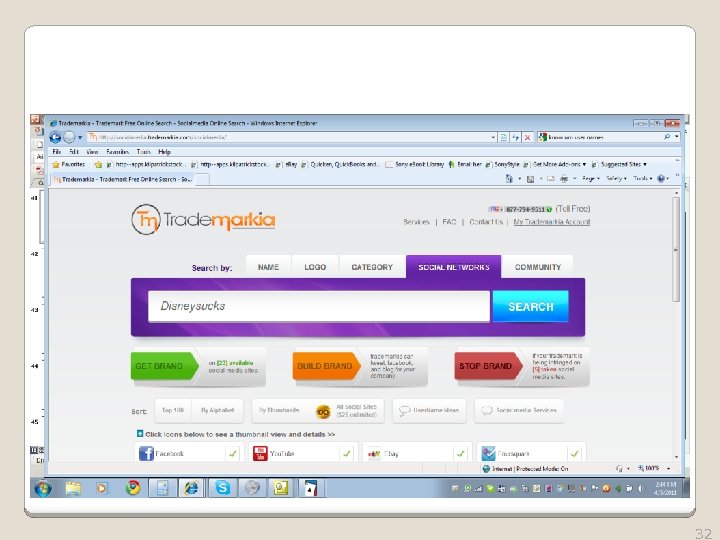Open the Contact Us link
This screenshot has width=720, height=540.
(x=486, y=222)
